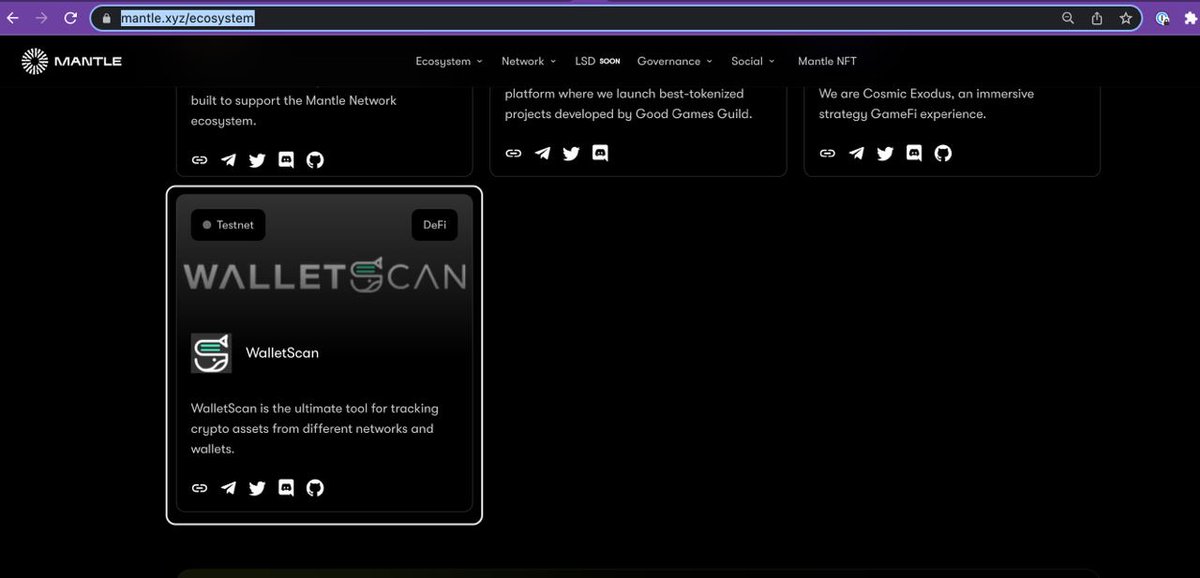This screenshot has height=578, width=1200.
Task: Open Twitter icon on Cosmic Exodus card
Action: (x=885, y=153)
